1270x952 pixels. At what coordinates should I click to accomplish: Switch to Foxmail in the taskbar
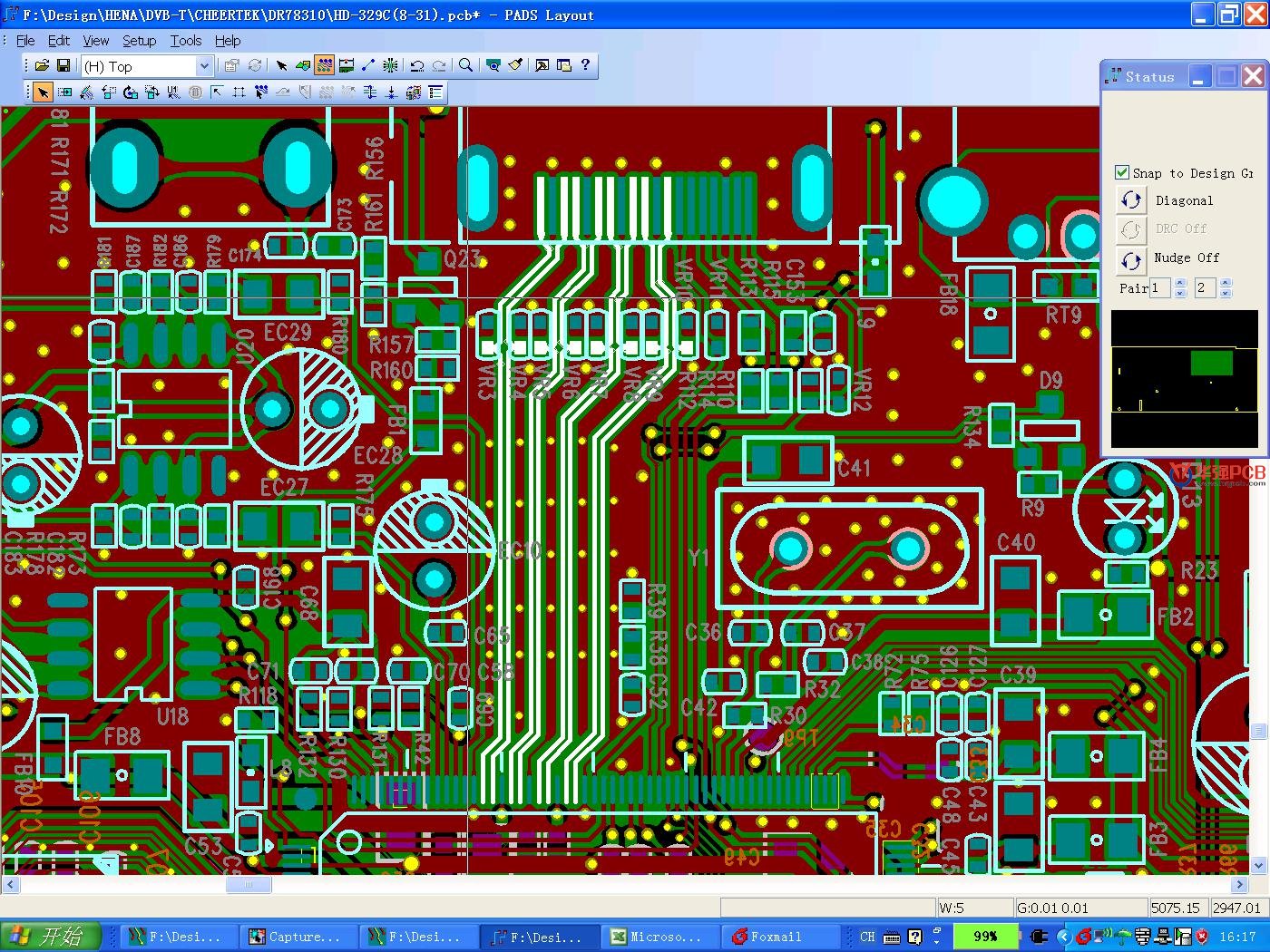point(777,937)
